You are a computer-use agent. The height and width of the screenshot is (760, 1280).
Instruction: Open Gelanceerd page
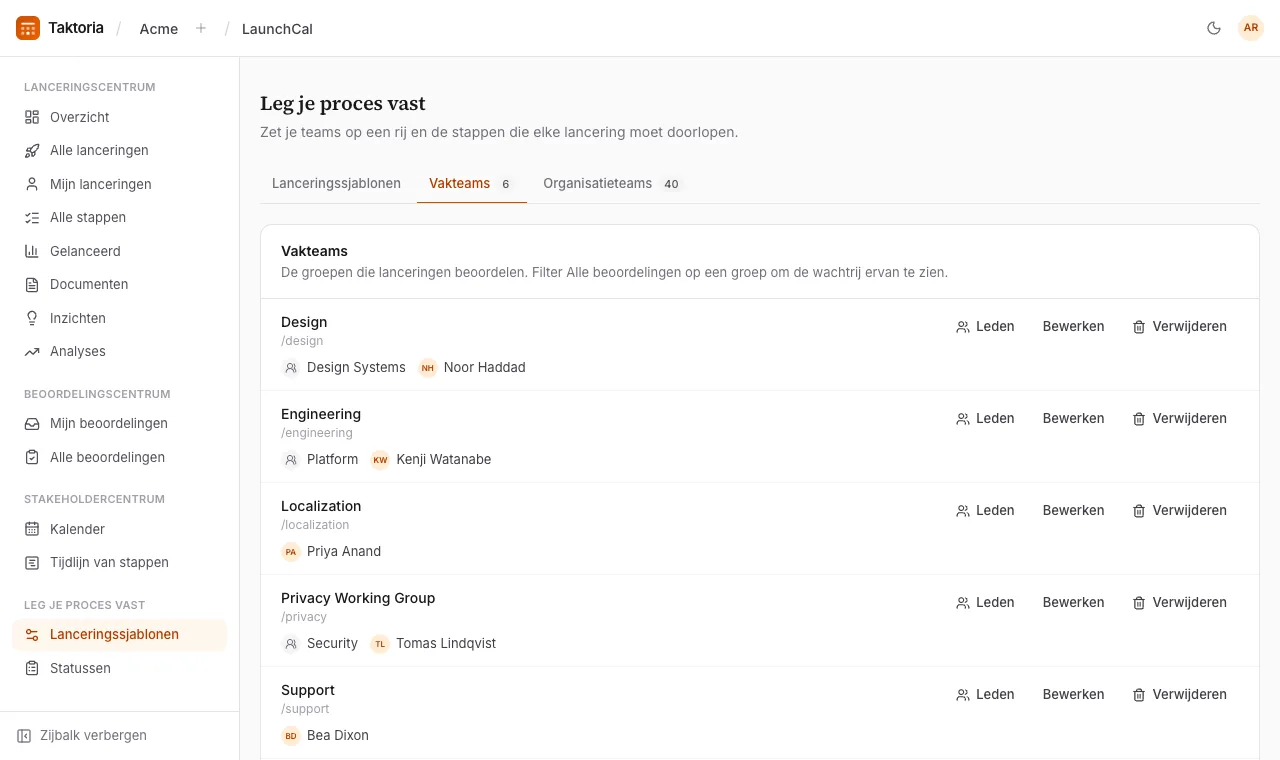tap(119, 251)
